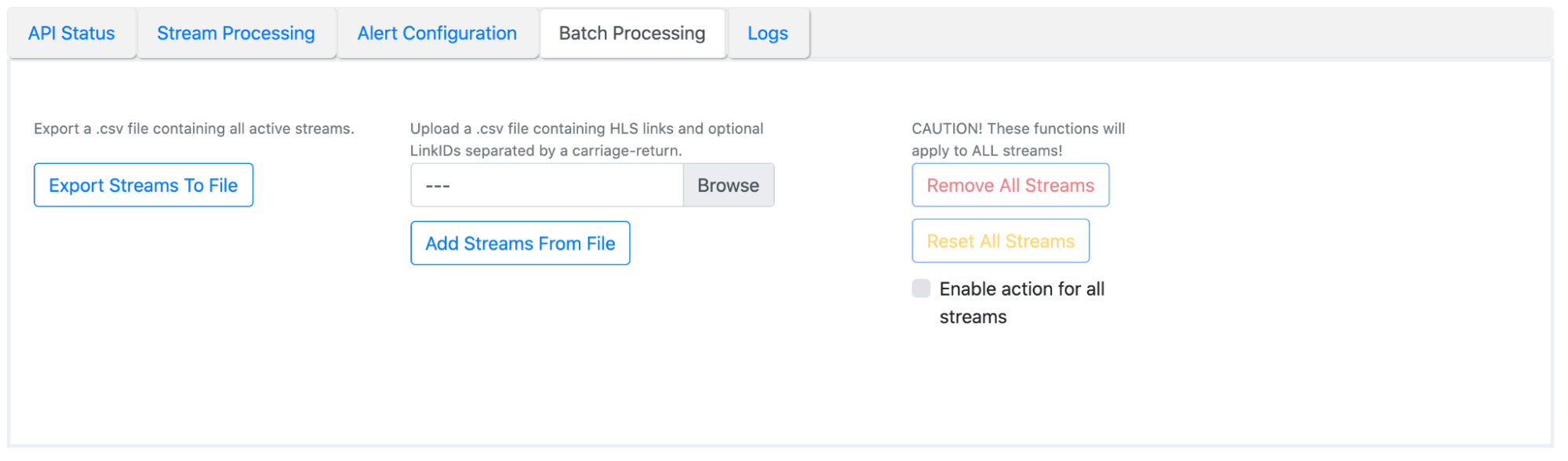
Task: Click the 'Upload a .csv file' instruction text
Action: [x=586, y=129]
